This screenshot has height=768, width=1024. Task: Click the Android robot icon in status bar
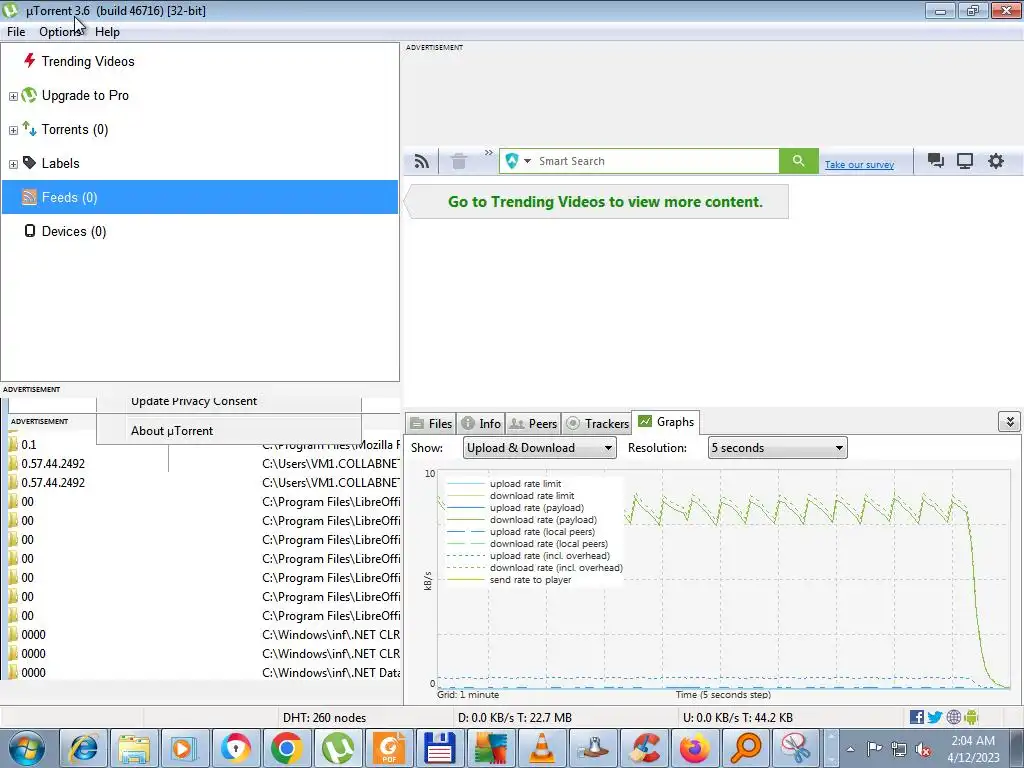(971, 717)
